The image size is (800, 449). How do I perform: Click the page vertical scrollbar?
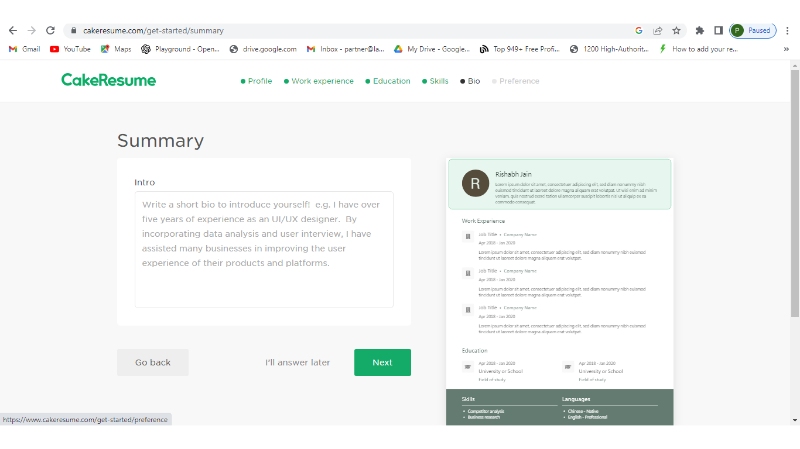pos(794,200)
